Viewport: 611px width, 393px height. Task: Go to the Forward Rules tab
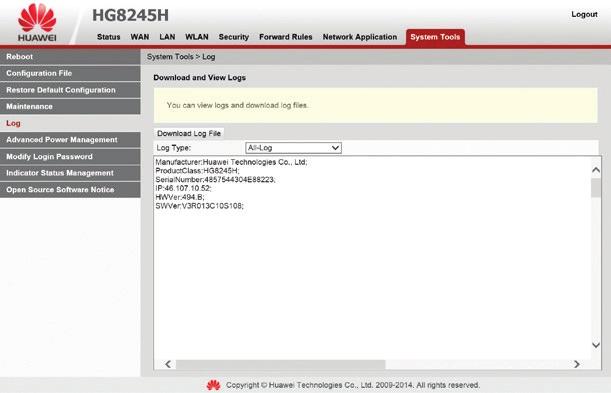point(286,37)
